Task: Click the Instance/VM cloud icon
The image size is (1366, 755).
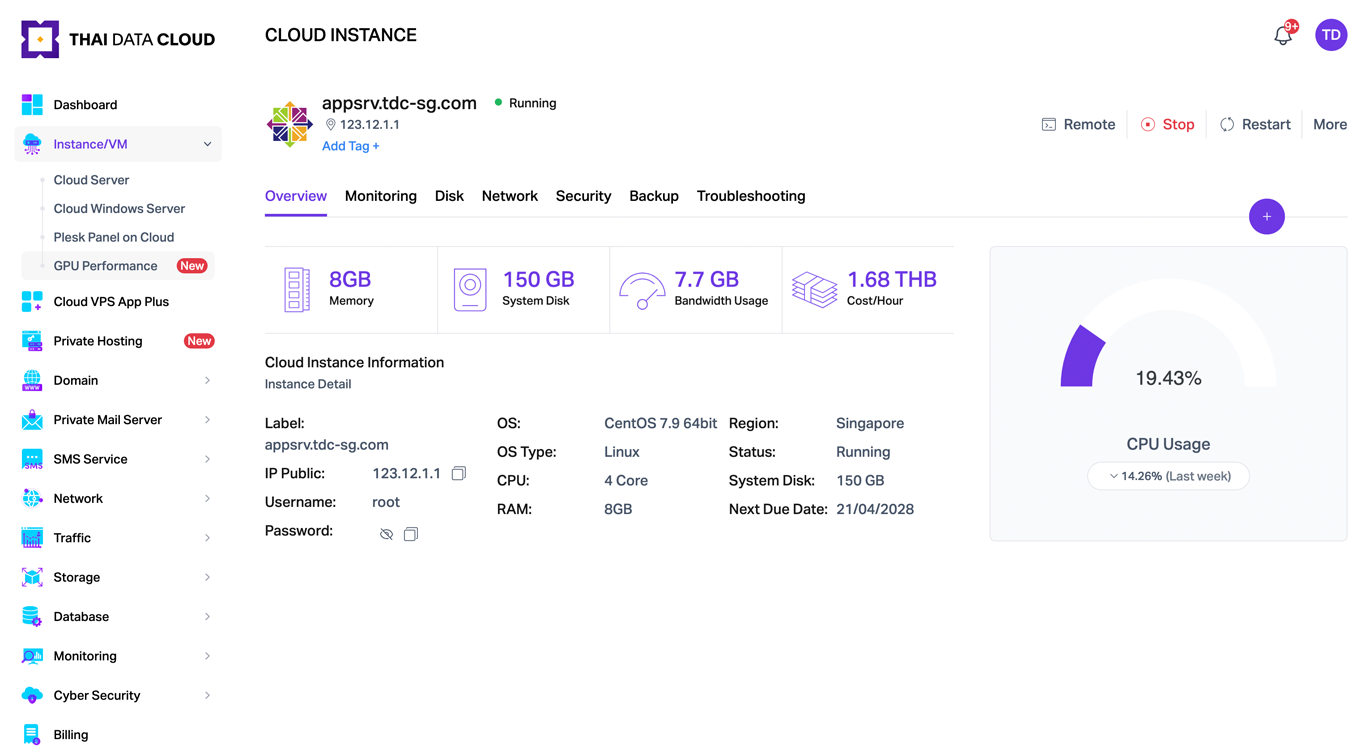Action: (x=32, y=144)
